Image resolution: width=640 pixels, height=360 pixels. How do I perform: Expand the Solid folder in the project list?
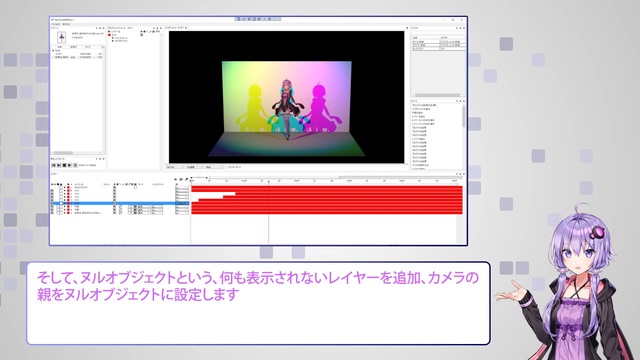[53, 51]
